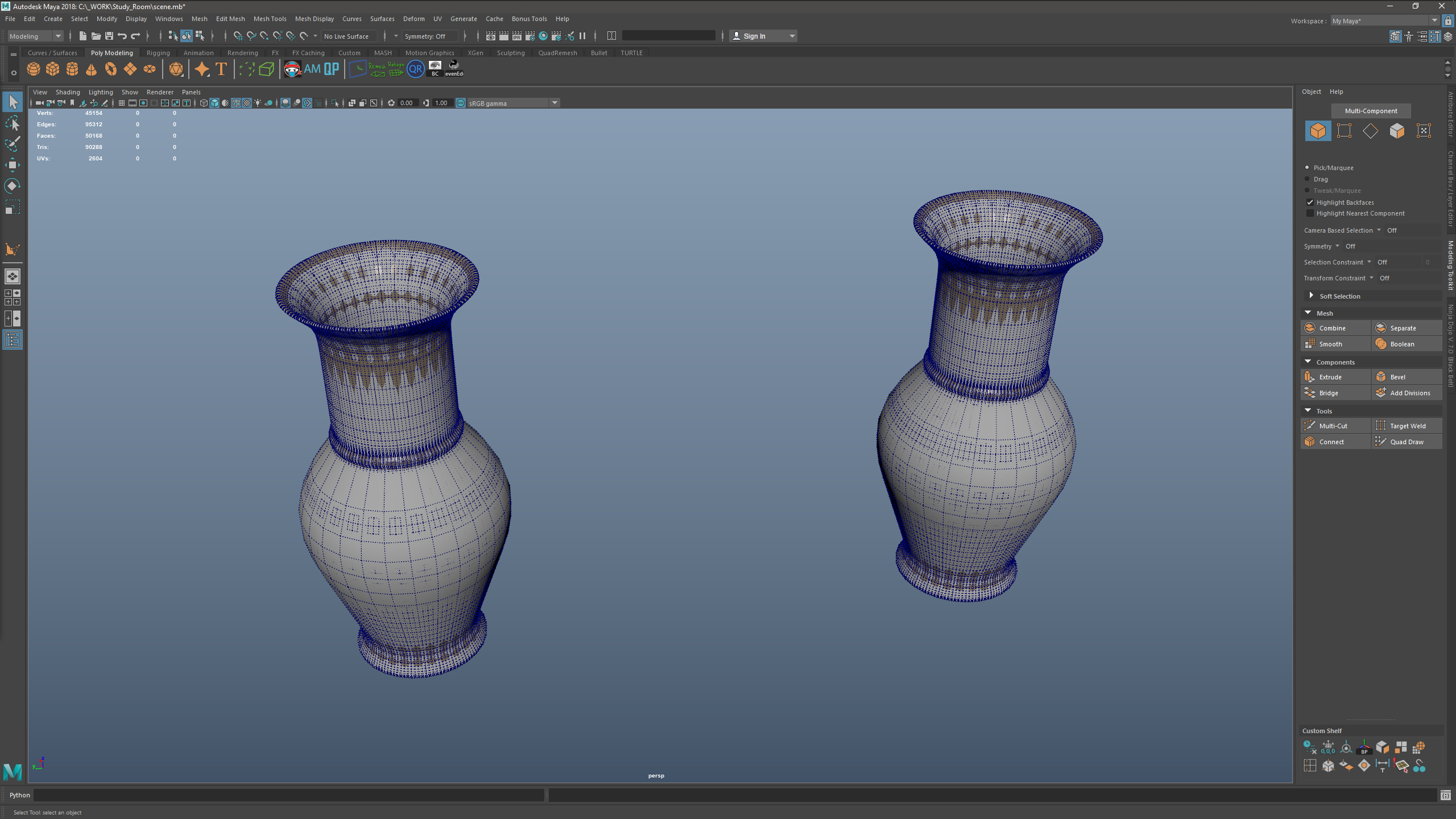Click the Remesh shelf icon

(x=377, y=69)
